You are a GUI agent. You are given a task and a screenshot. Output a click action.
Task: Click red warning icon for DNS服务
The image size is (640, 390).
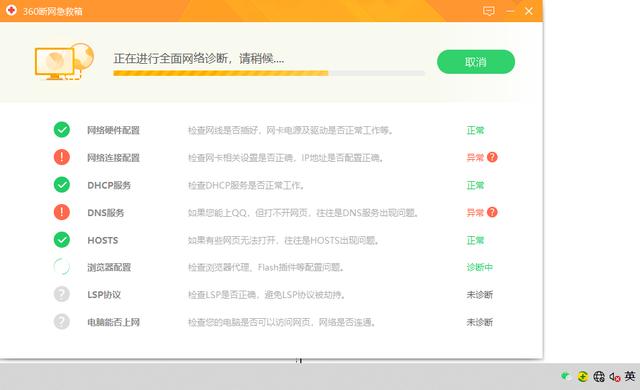coord(62,212)
